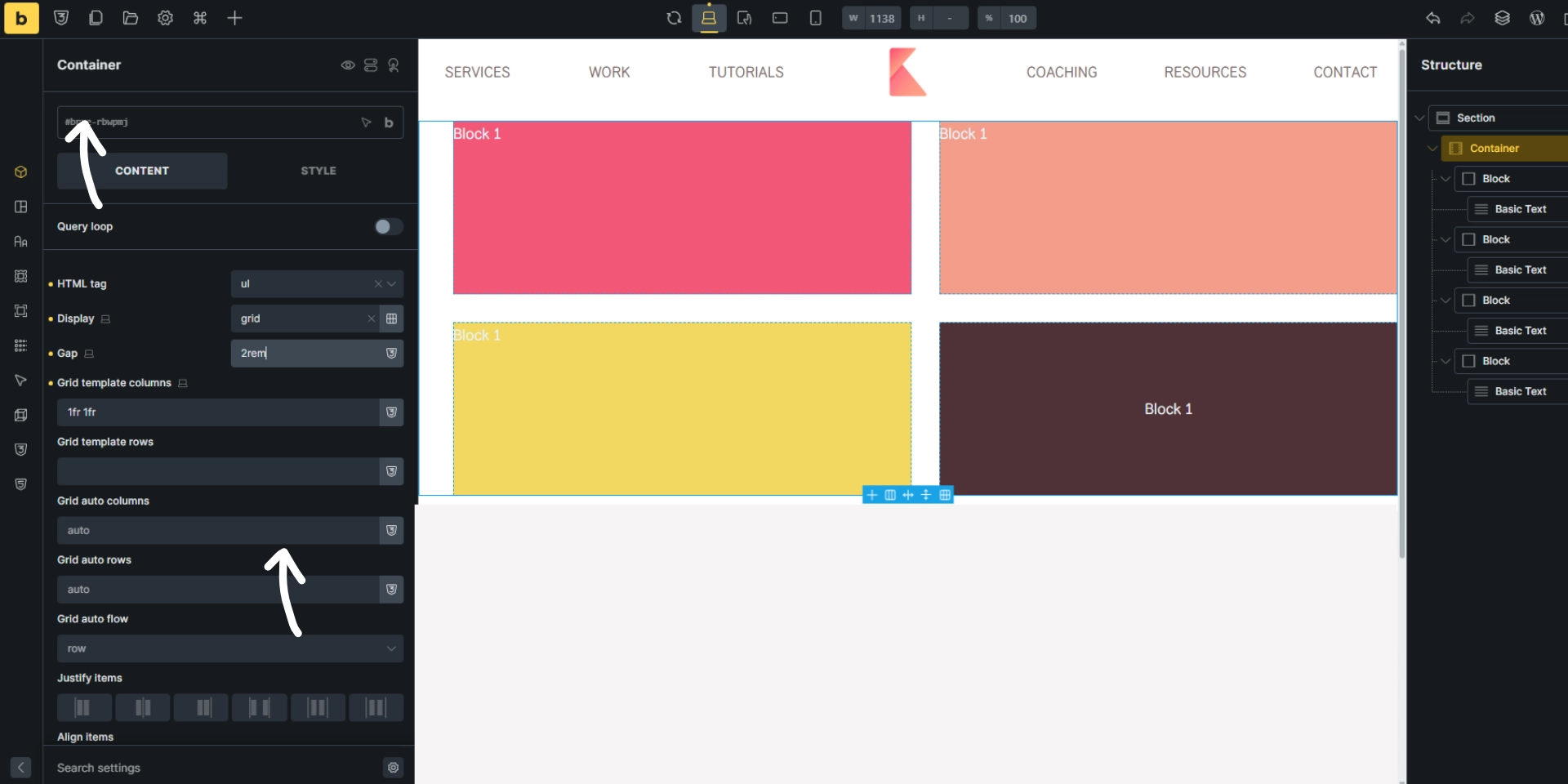Click the dynamic data icon beside Gap field
The image size is (1568, 784).
pos(391,354)
